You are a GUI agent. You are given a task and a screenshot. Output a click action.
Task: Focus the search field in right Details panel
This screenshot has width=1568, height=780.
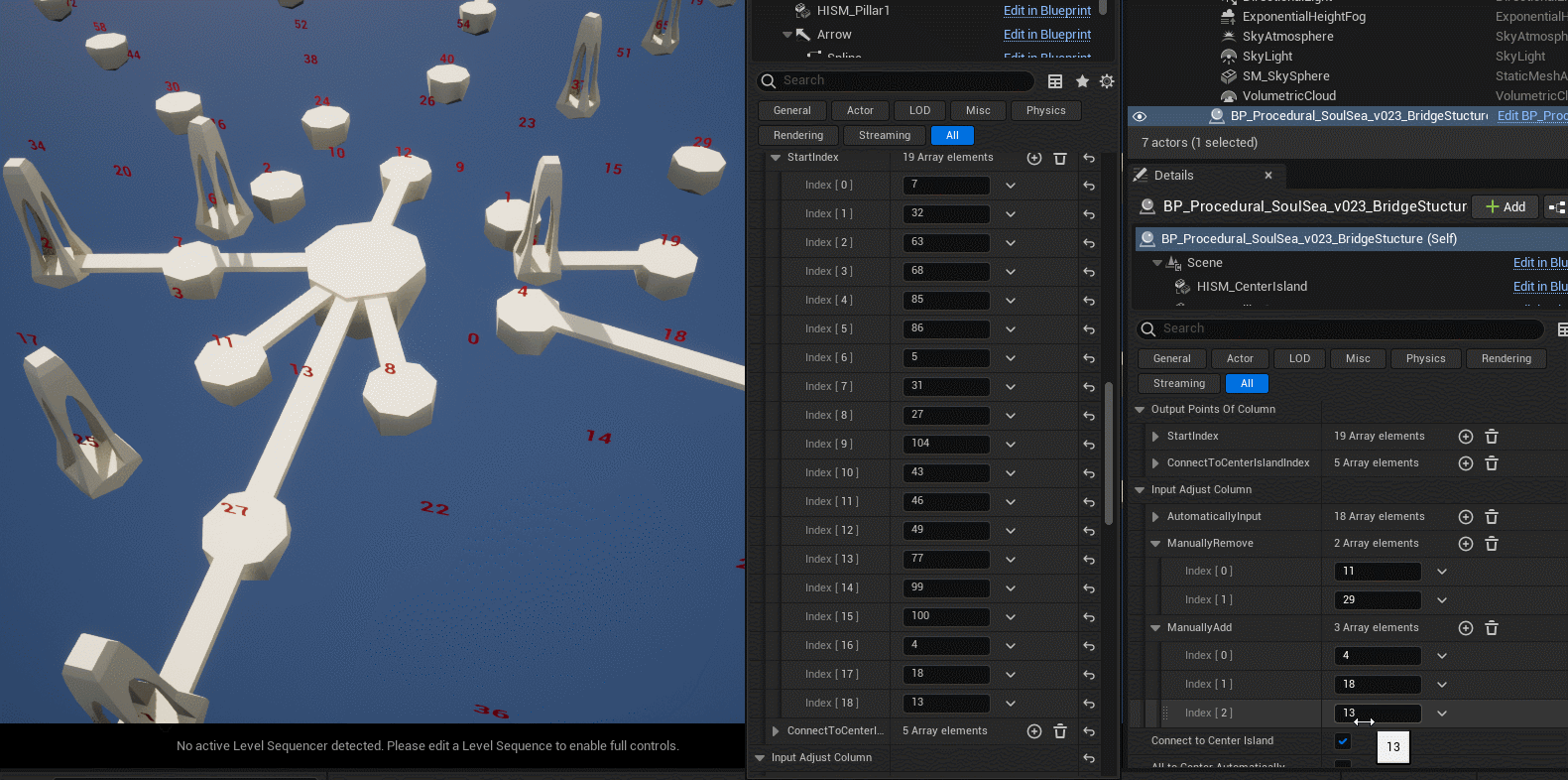(1340, 329)
